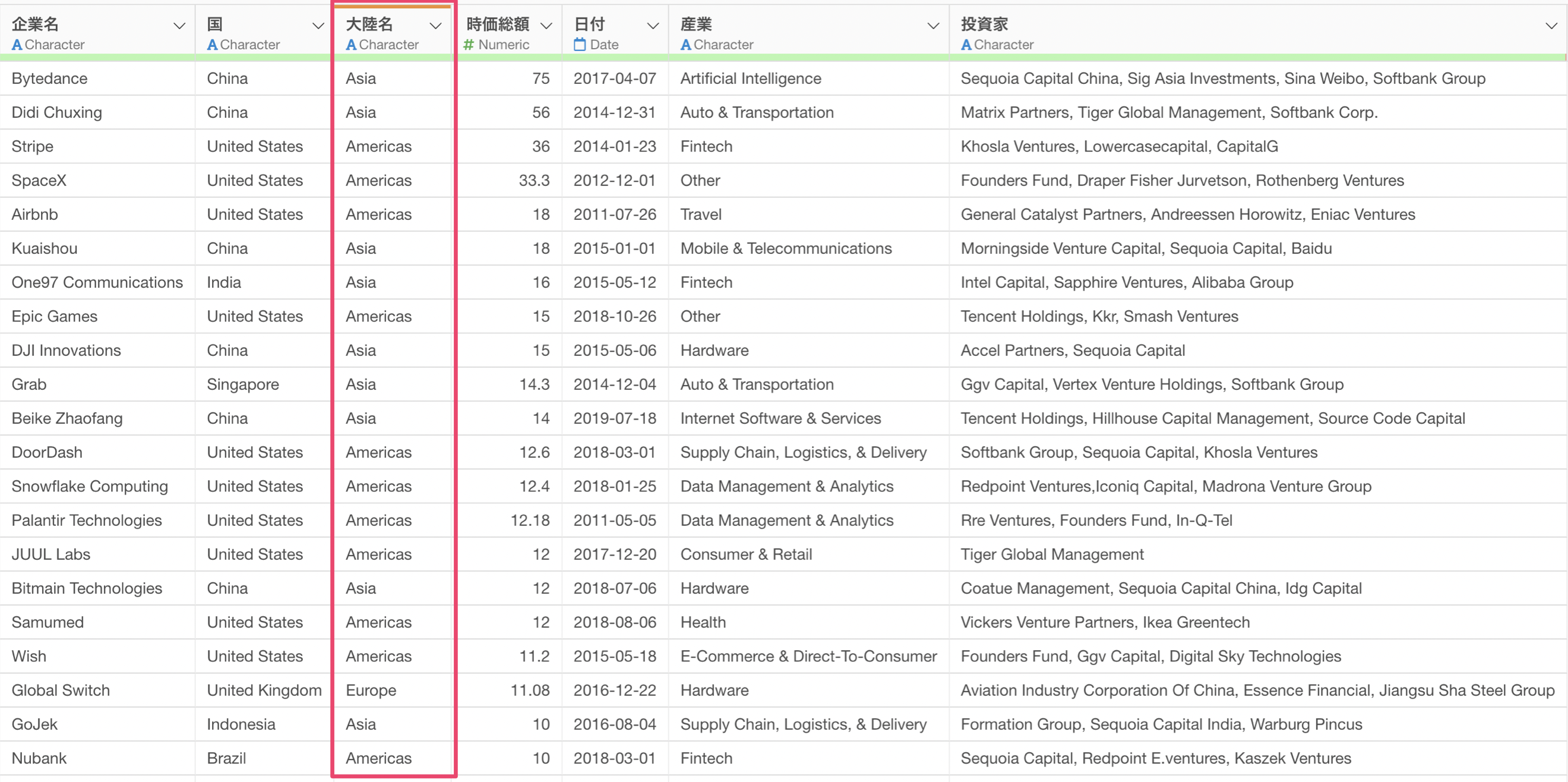Click the Consumer & Retail industry cell

(x=809, y=555)
